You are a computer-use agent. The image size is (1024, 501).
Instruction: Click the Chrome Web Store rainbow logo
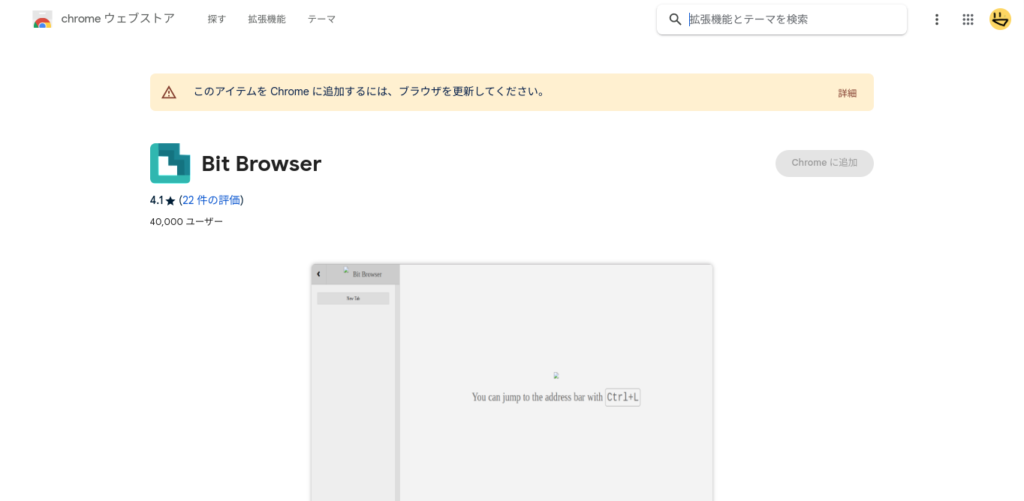(x=42, y=19)
